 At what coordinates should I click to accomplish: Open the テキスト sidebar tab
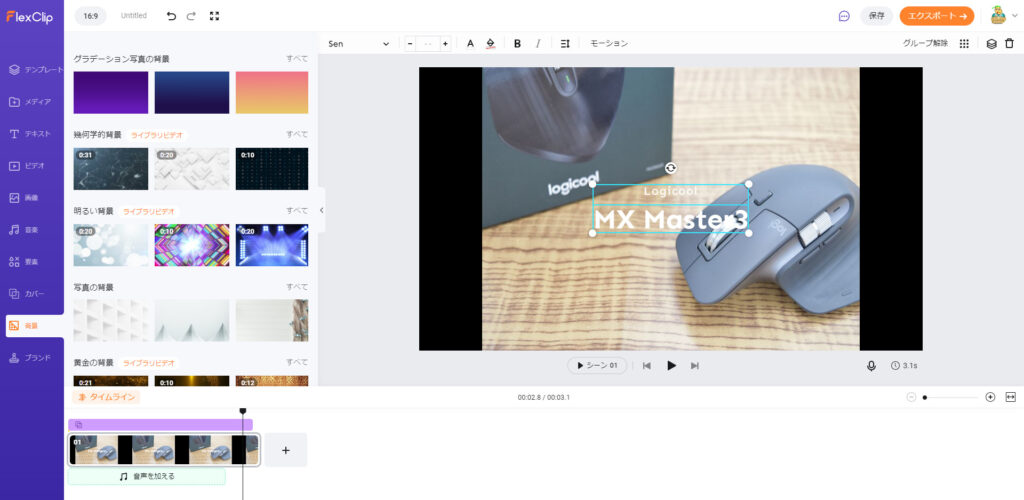pyautogui.click(x=32, y=134)
